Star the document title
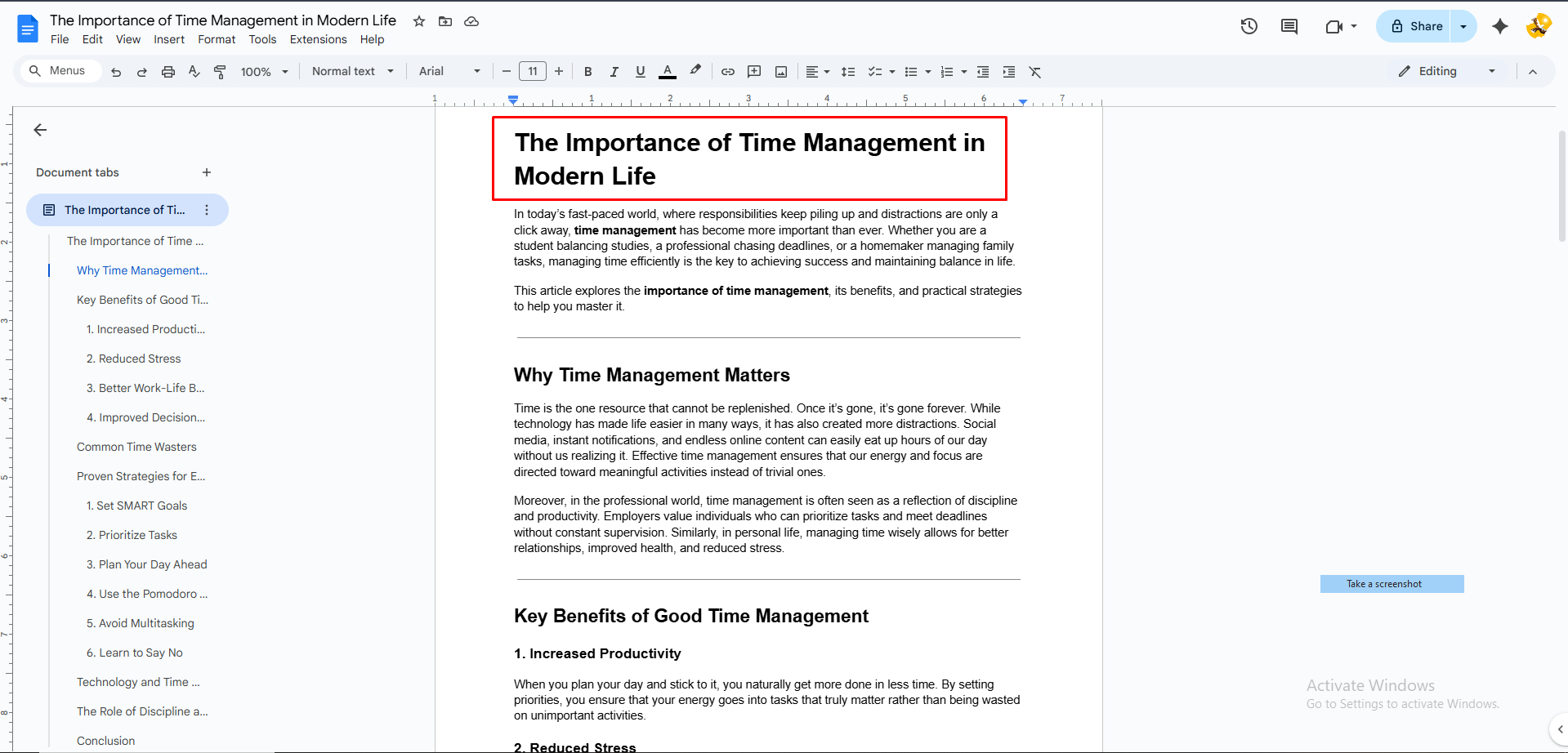1568x753 pixels. [x=419, y=21]
